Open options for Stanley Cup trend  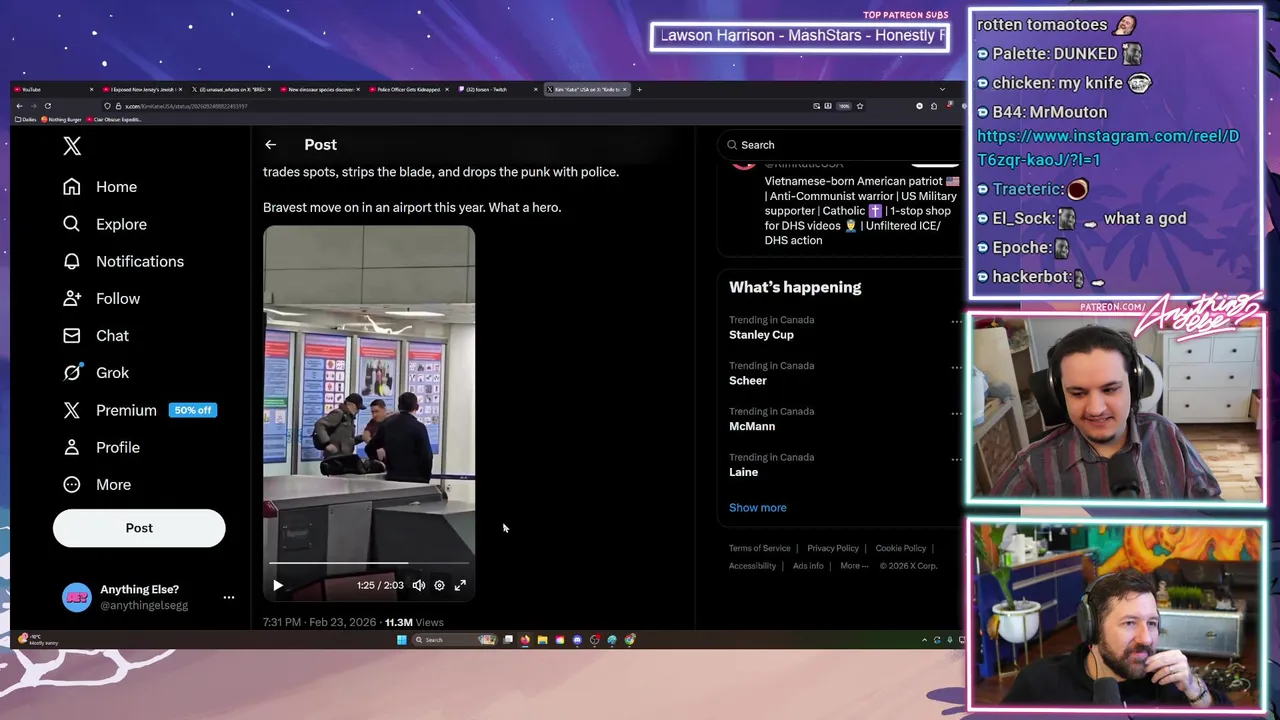click(x=956, y=321)
